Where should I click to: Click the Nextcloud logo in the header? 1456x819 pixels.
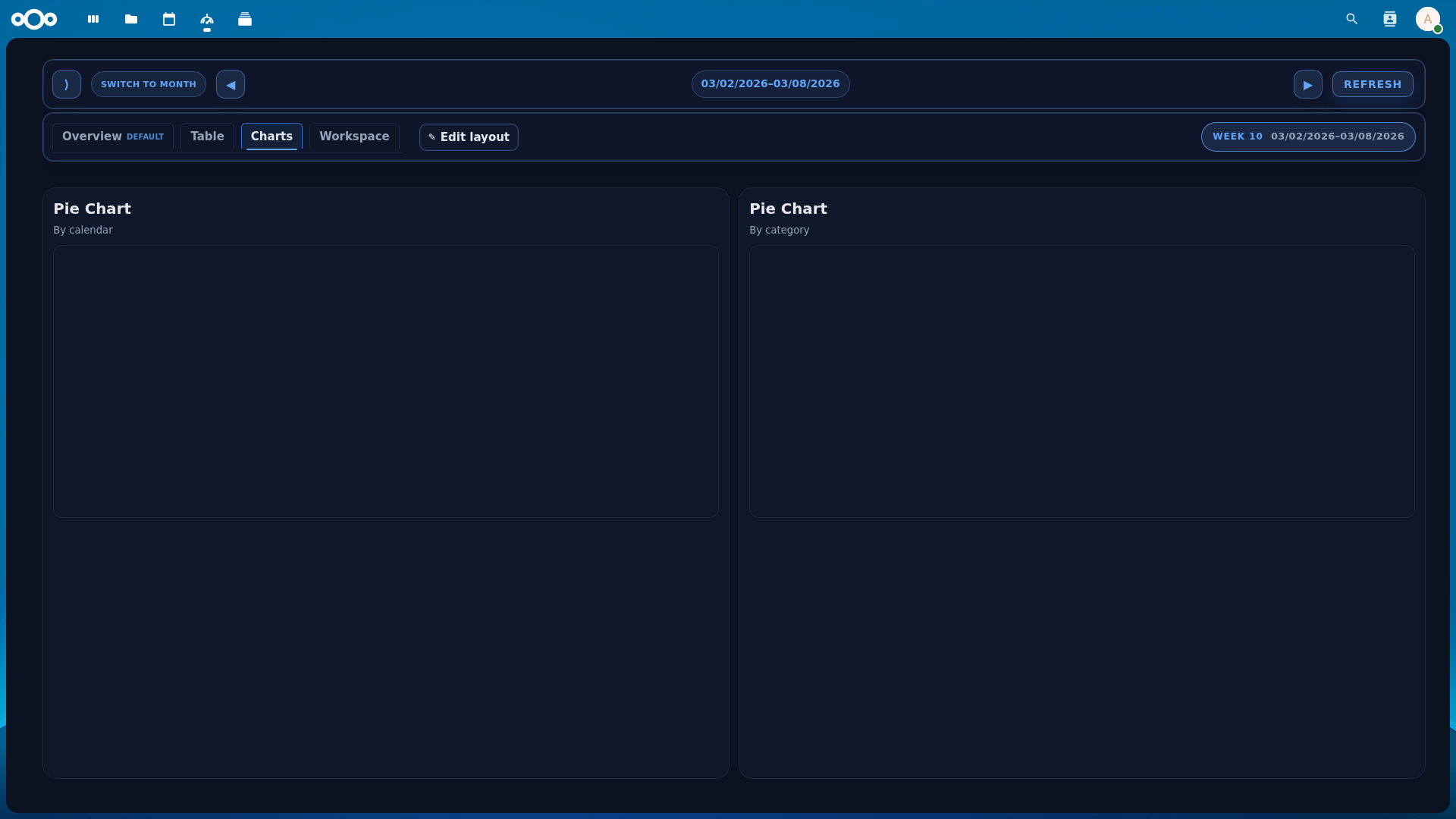pos(35,19)
